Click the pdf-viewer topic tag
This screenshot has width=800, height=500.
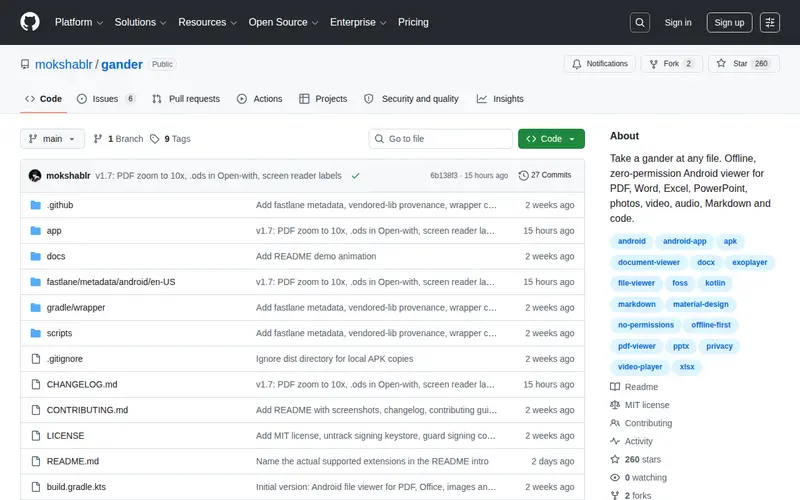(x=636, y=346)
